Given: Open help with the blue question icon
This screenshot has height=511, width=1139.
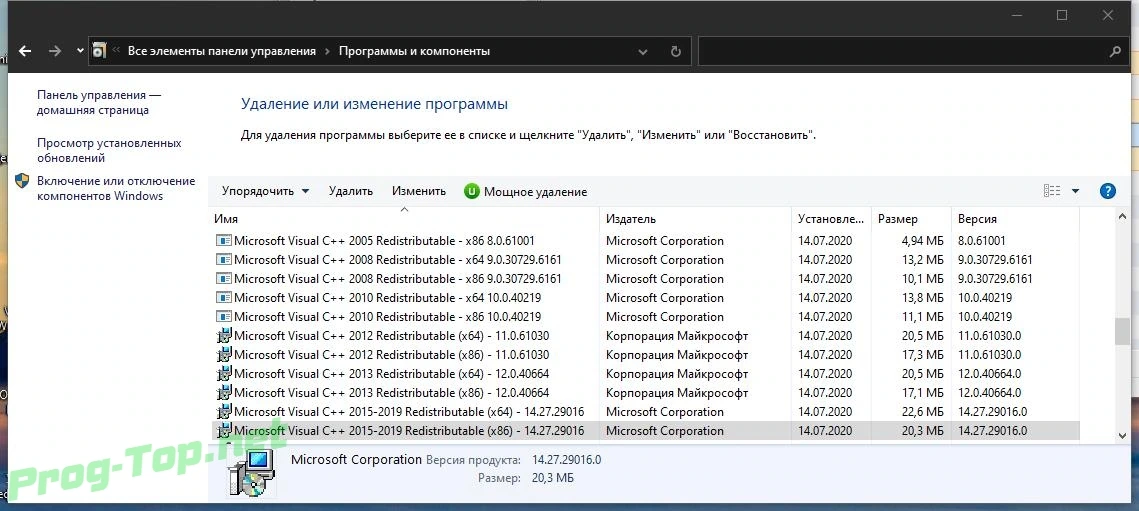Looking at the screenshot, I should [x=1107, y=191].
